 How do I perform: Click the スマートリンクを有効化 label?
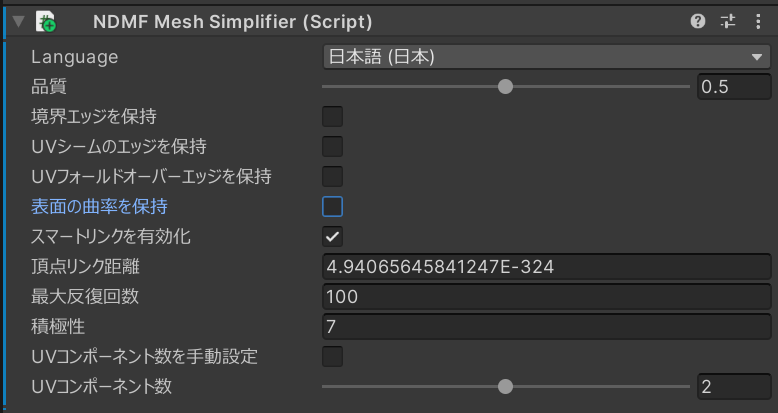tap(111, 237)
